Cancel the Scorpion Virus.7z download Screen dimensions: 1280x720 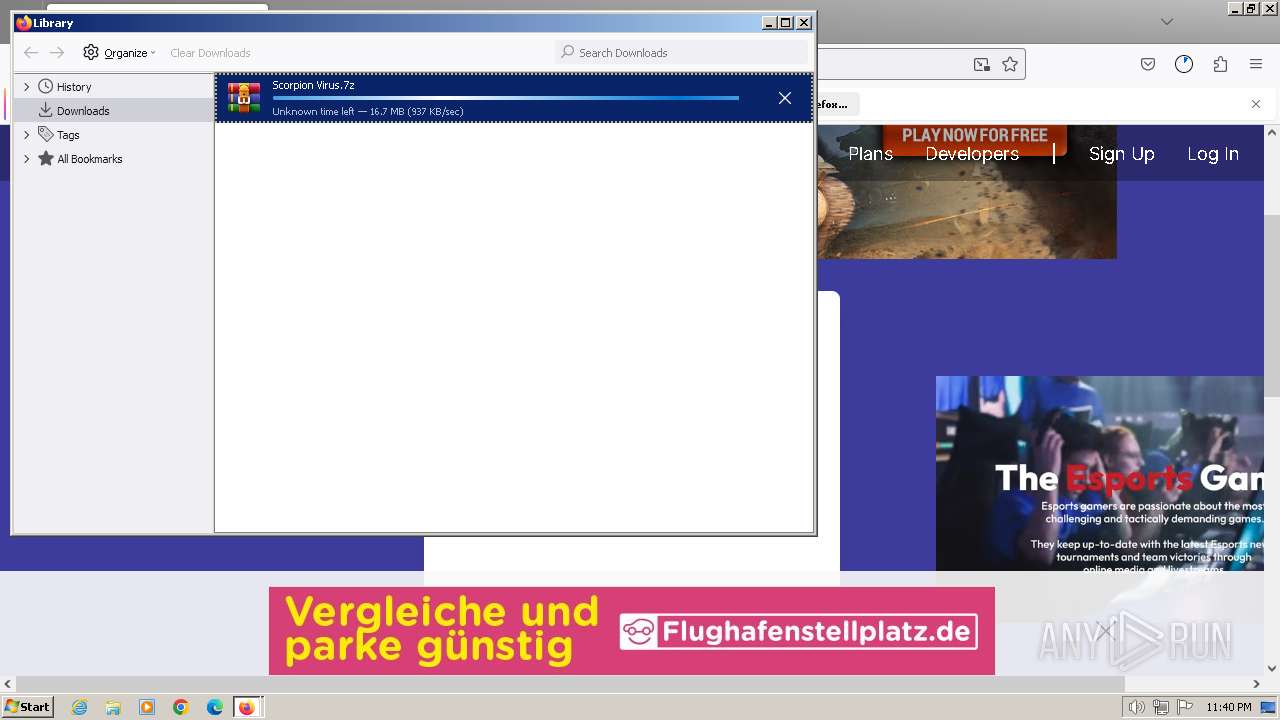pos(785,98)
